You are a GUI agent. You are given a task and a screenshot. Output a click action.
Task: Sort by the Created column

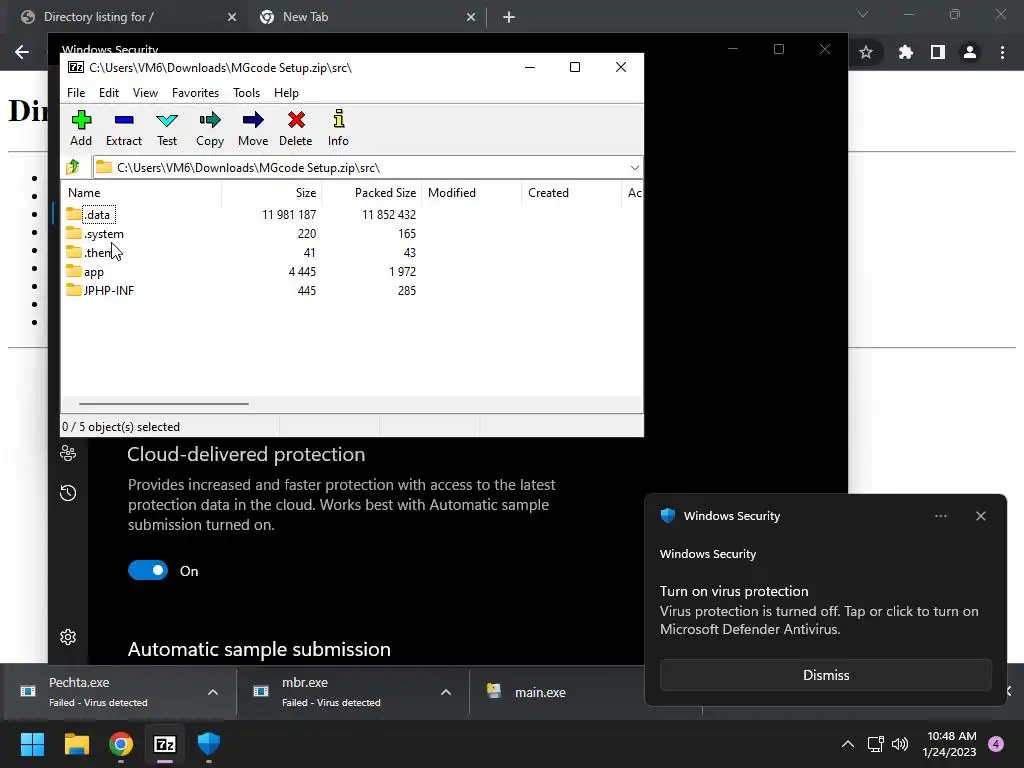point(571,193)
